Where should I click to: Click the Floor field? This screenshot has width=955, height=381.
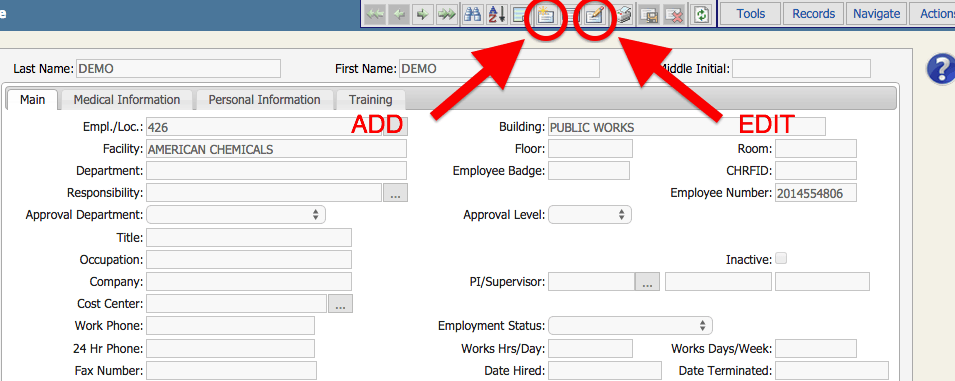(591, 149)
